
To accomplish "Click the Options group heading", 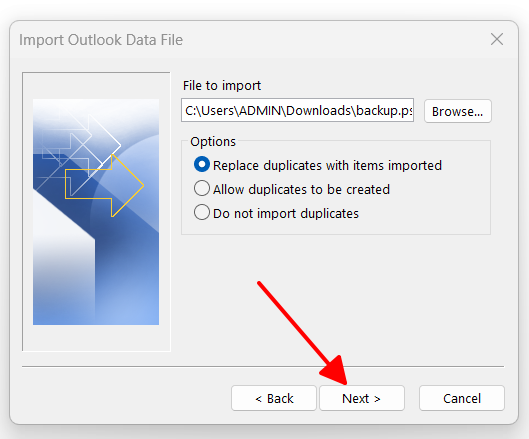I will 213,141.
